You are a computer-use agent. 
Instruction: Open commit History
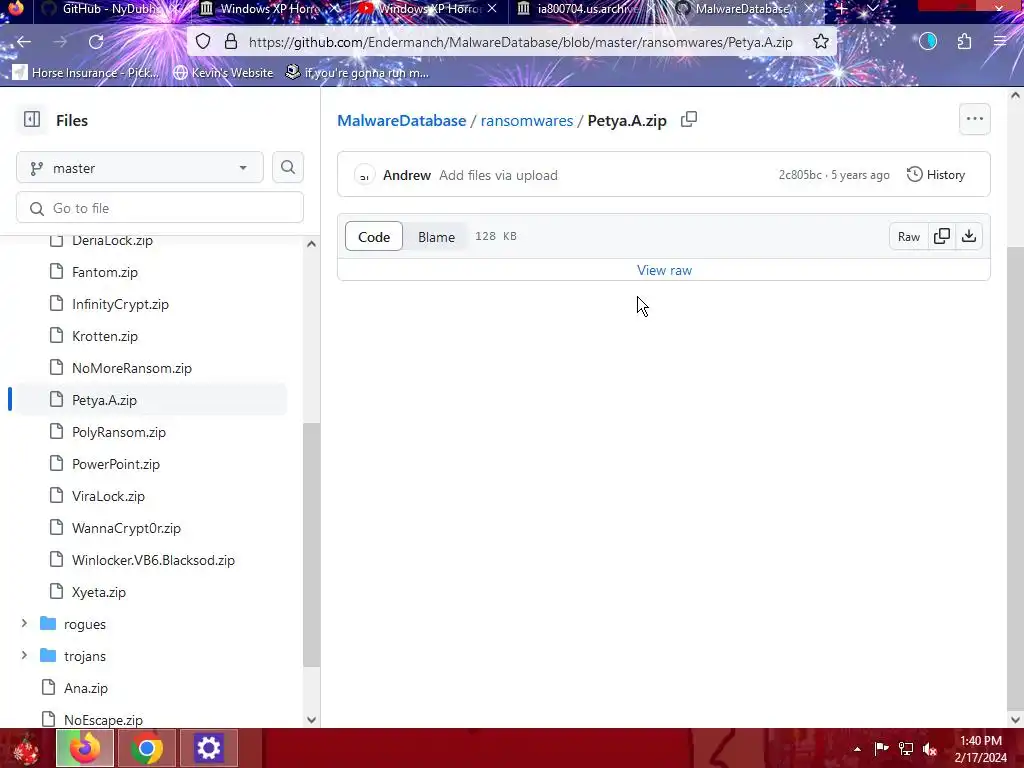point(936,174)
